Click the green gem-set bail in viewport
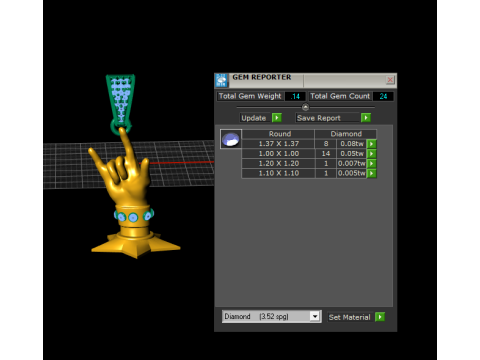Viewport: 480px width, 360px height. [x=120, y=103]
